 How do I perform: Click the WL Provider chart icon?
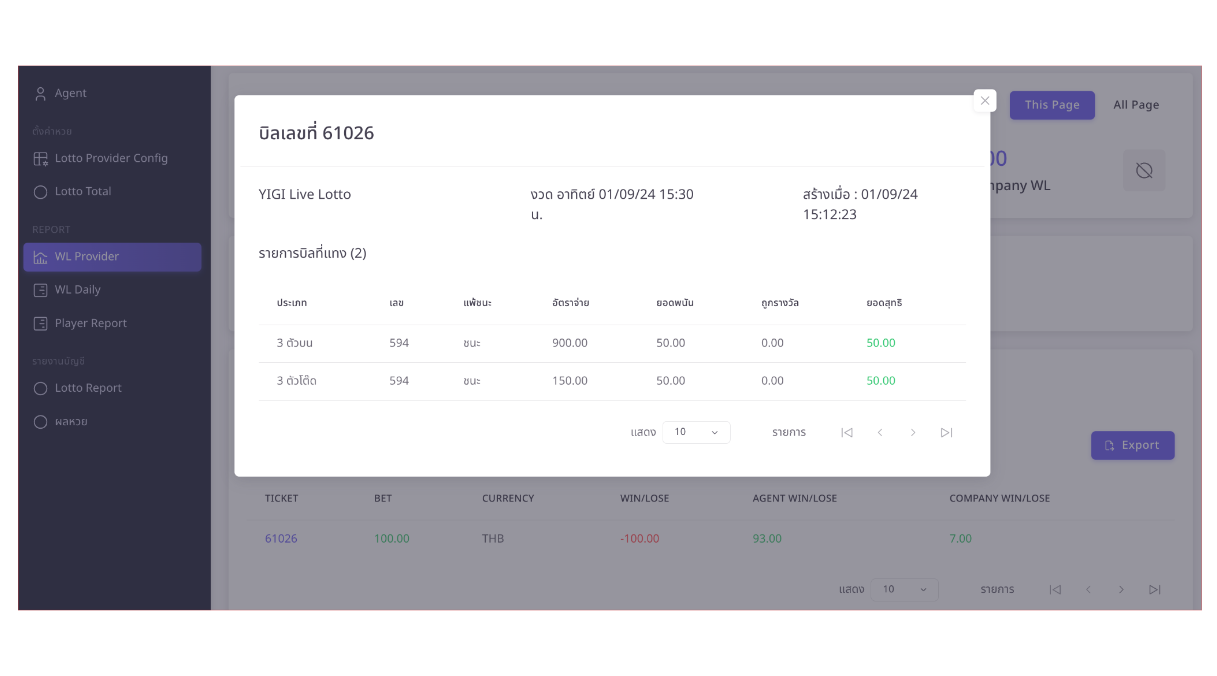[x=41, y=257]
